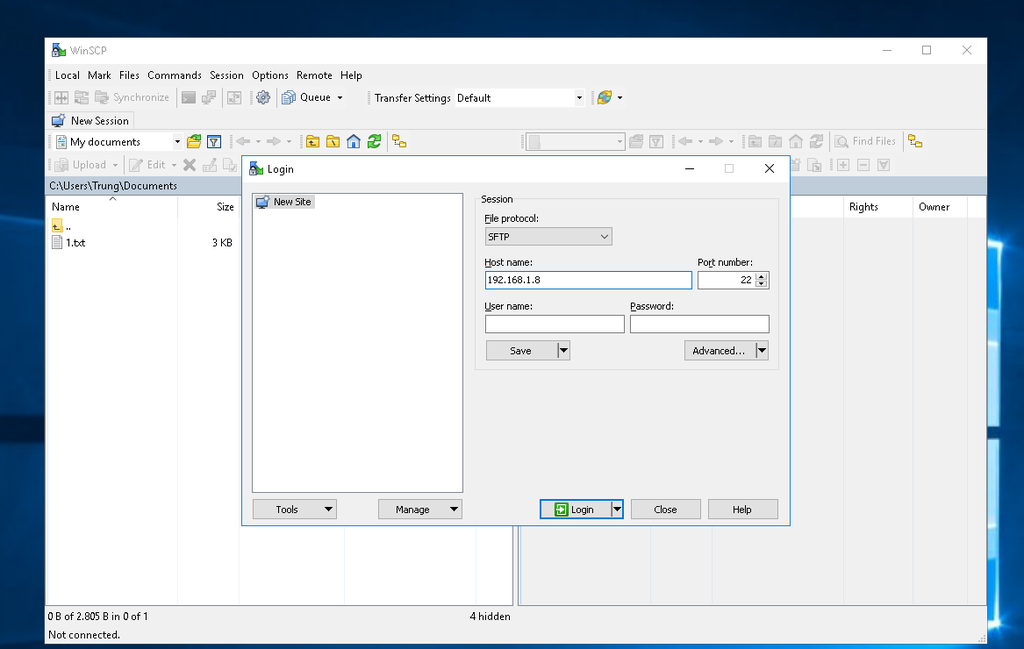Click the Queue icon in the toolbar
The image size is (1024, 649).
289,98
